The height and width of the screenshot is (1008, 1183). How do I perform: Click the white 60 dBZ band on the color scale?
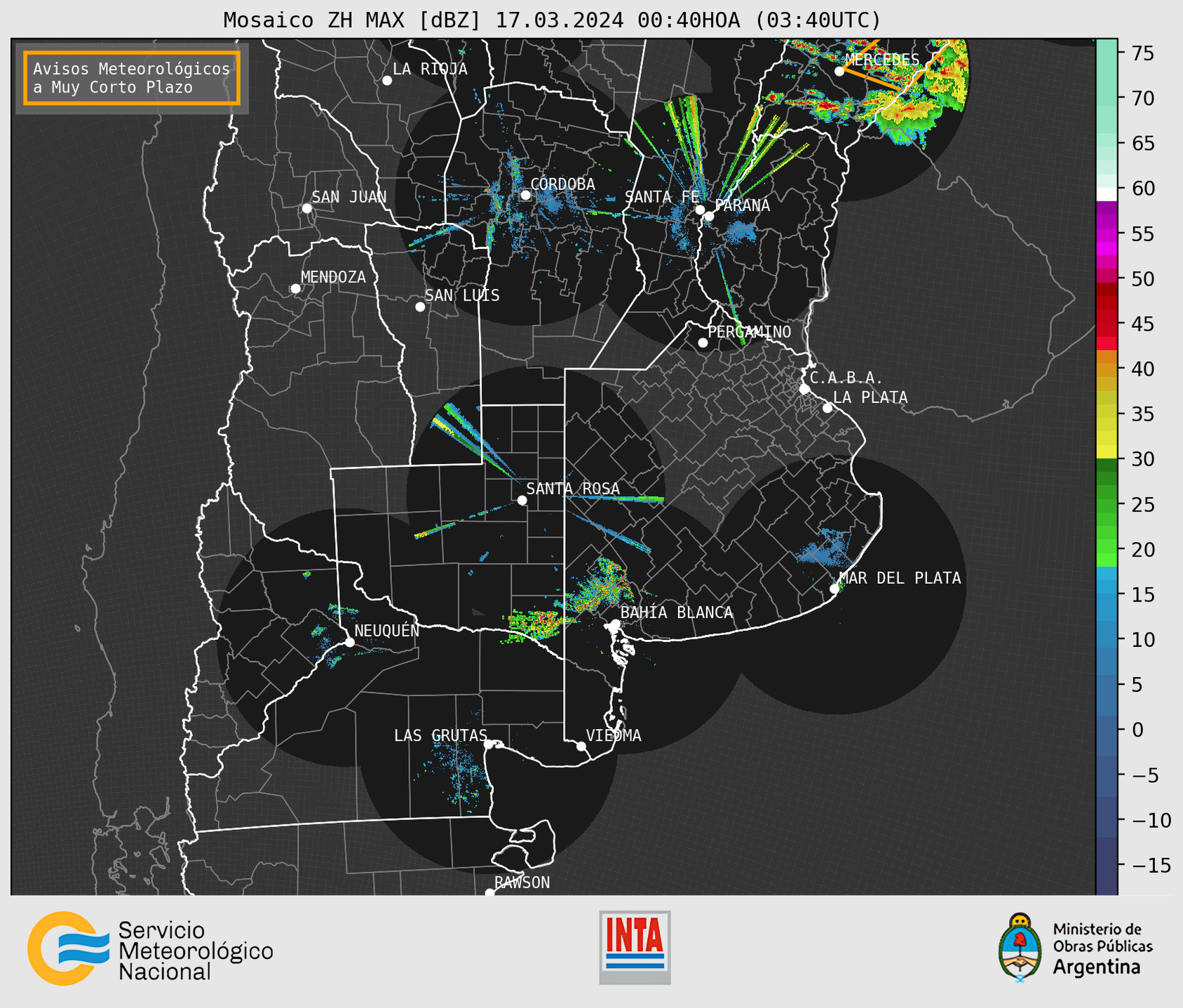1107,193
